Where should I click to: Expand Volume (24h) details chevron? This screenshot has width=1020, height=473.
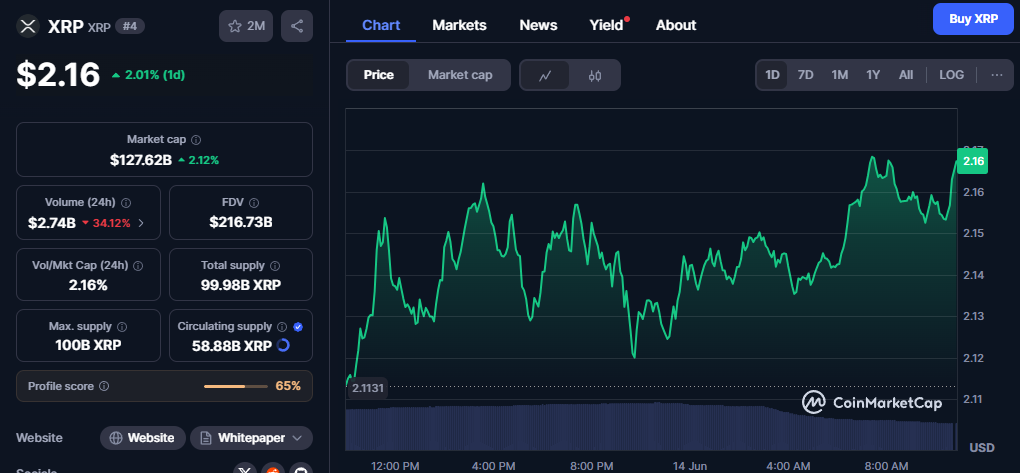(141, 223)
